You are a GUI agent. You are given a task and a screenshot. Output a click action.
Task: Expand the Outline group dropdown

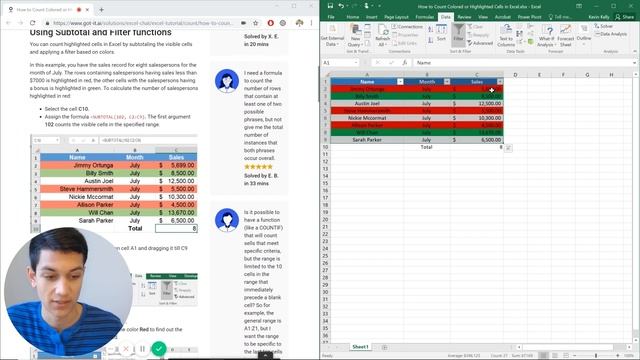[x=584, y=35]
